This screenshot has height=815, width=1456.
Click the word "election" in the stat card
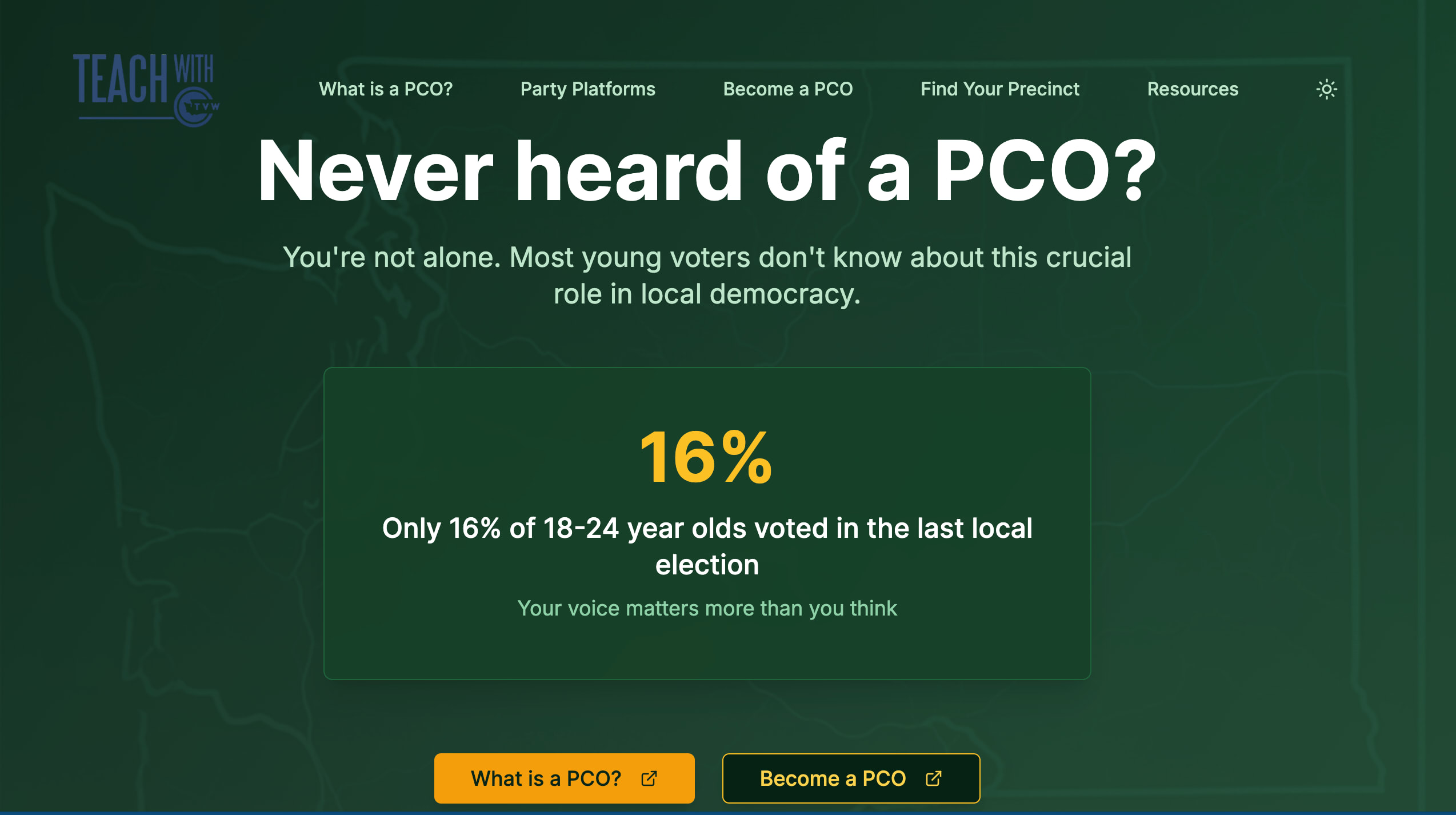pos(707,565)
